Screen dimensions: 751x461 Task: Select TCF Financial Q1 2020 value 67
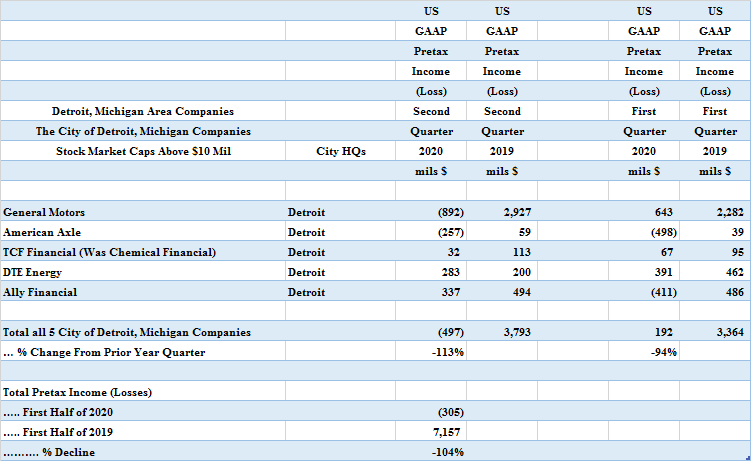tap(667, 252)
